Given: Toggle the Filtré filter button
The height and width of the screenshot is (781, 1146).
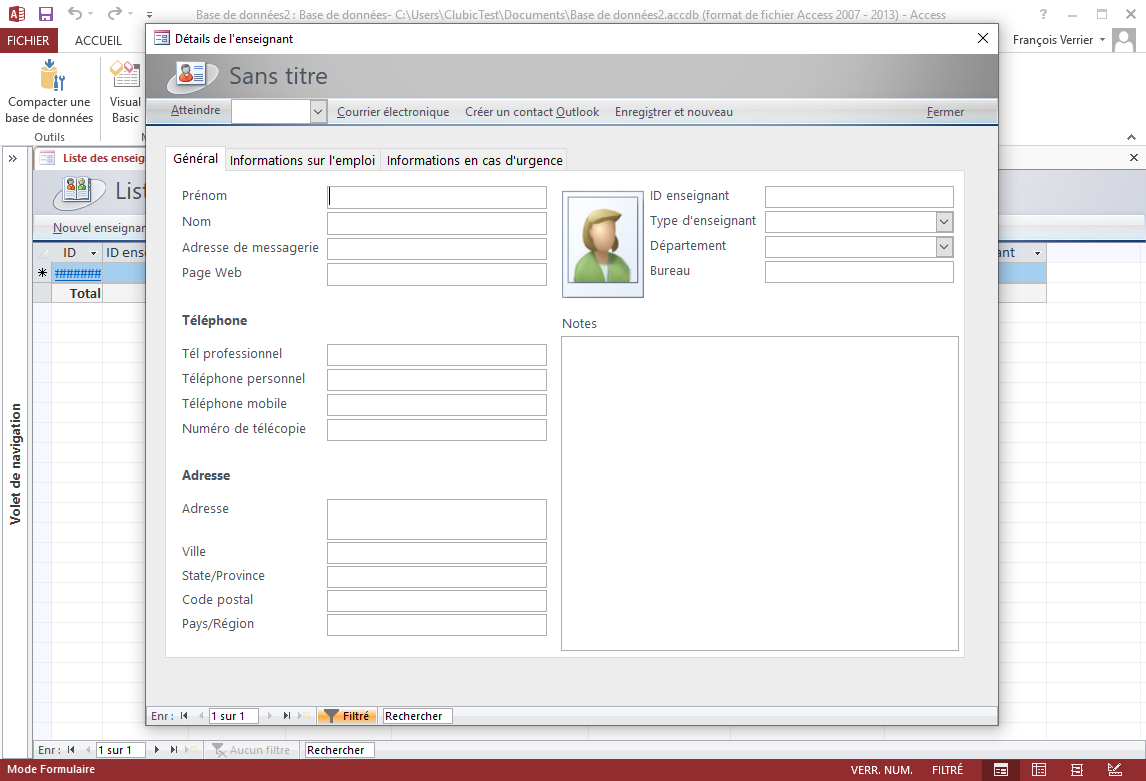Looking at the screenshot, I should [347, 716].
